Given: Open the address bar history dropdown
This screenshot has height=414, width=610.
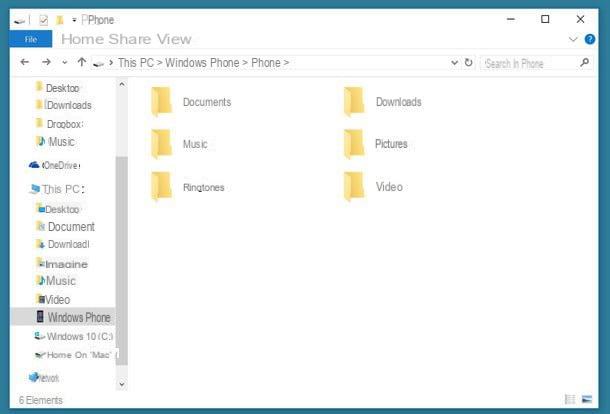Looking at the screenshot, I should point(454,63).
